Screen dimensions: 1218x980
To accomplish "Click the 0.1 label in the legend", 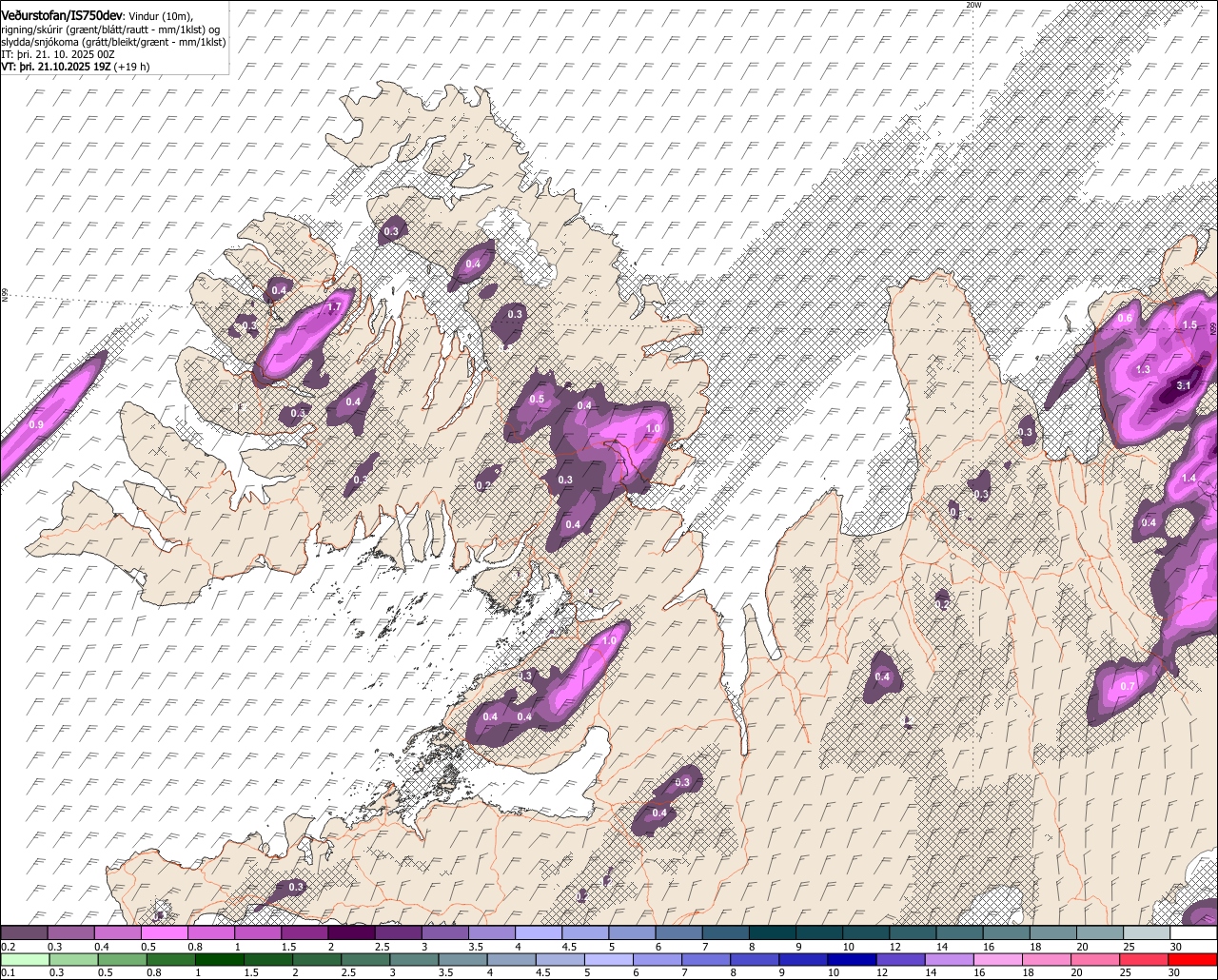I will (x=8, y=971).
